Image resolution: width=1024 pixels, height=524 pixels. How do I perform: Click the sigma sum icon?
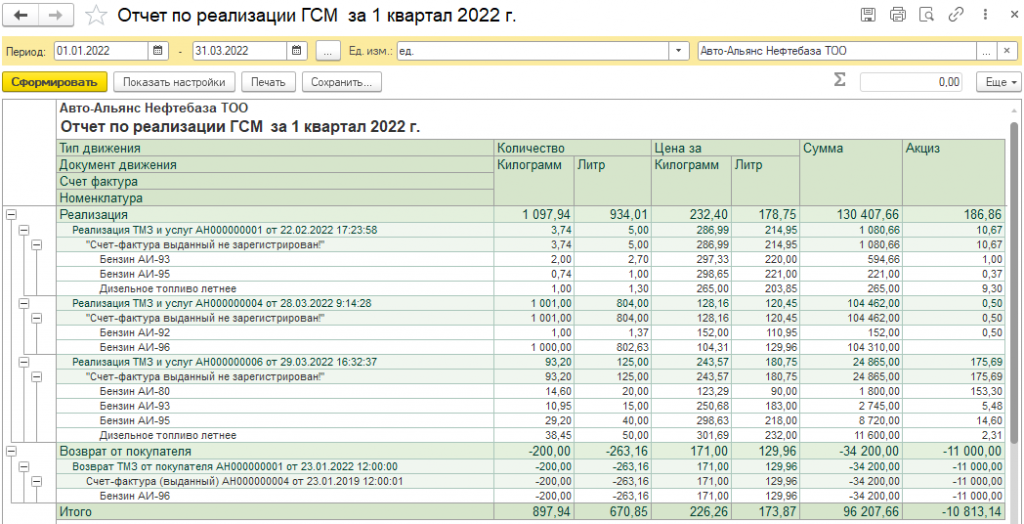pyautogui.click(x=839, y=81)
